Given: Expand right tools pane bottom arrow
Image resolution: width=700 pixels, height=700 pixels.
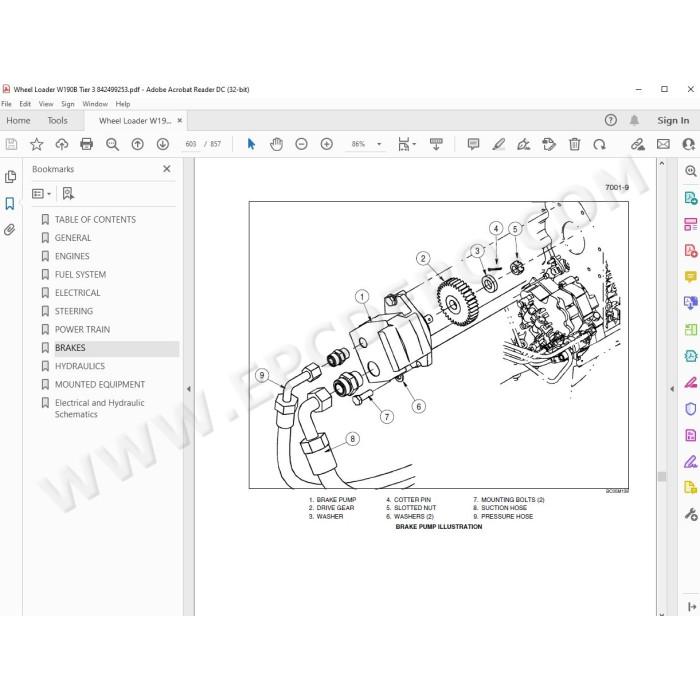Looking at the screenshot, I should coord(692,607).
